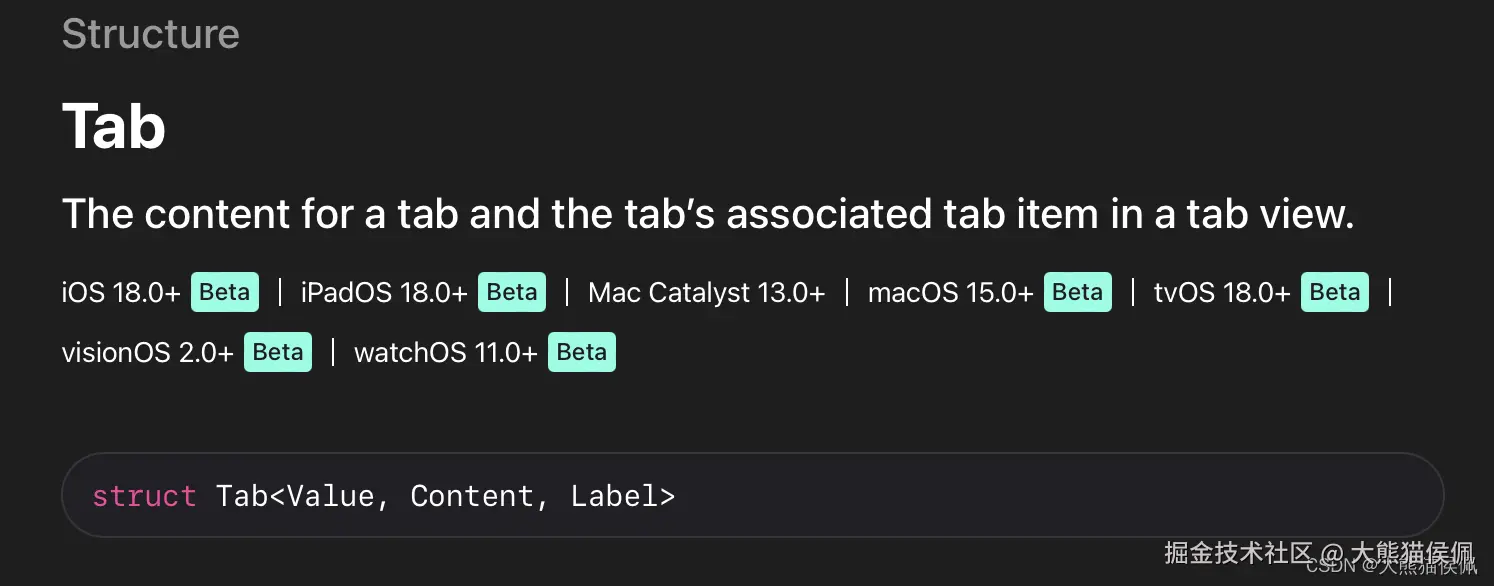Click the Beta badge beside iPadOS 18.0+

(512, 293)
